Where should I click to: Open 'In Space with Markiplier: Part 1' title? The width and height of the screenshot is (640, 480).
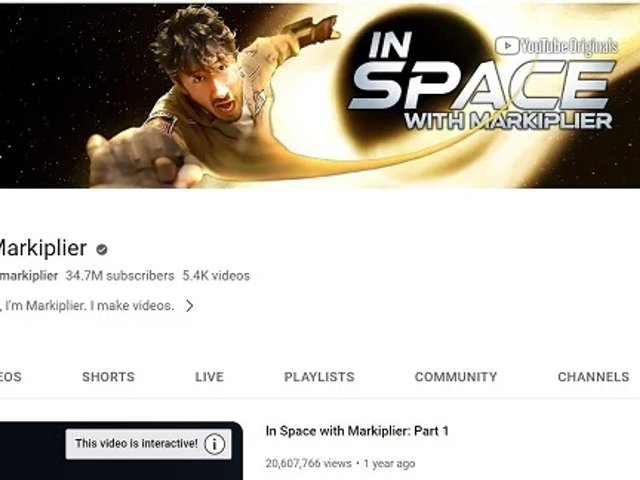pos(357,431)
